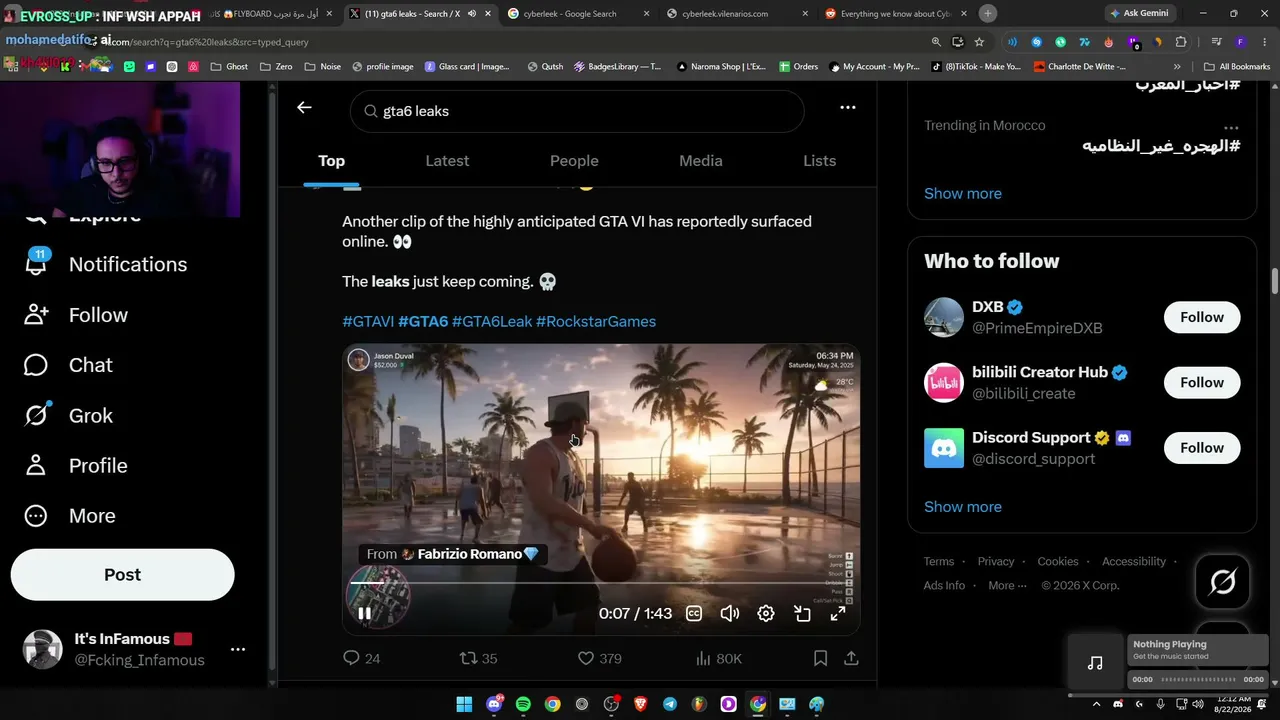The height and width of the screenshot is (720, 1280).
Task: Expand the More menu in the sidebar
Action: click(x=70, y=516)
